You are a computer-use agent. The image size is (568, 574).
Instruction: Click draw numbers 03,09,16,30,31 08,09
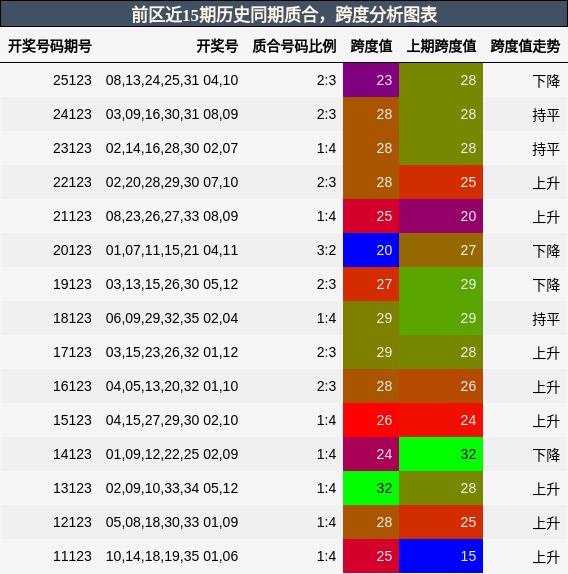point(172,114)
